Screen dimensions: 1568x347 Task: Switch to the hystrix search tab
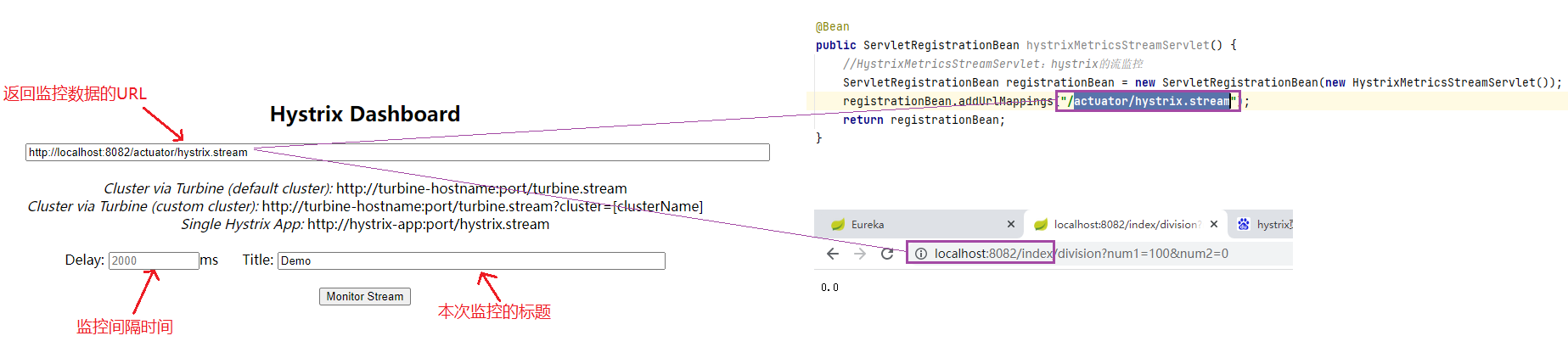point(1261,224)
